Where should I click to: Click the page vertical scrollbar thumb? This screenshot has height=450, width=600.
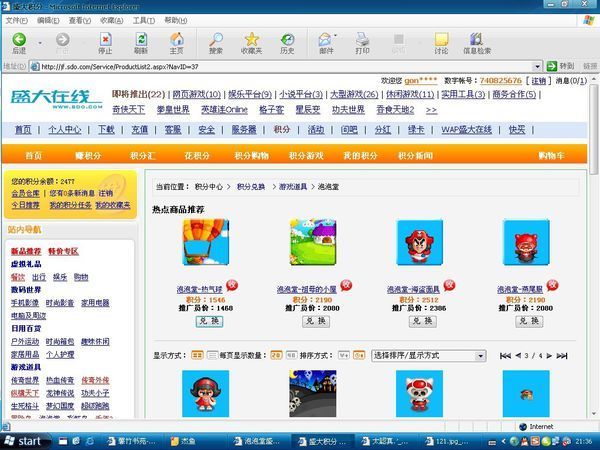594,129
